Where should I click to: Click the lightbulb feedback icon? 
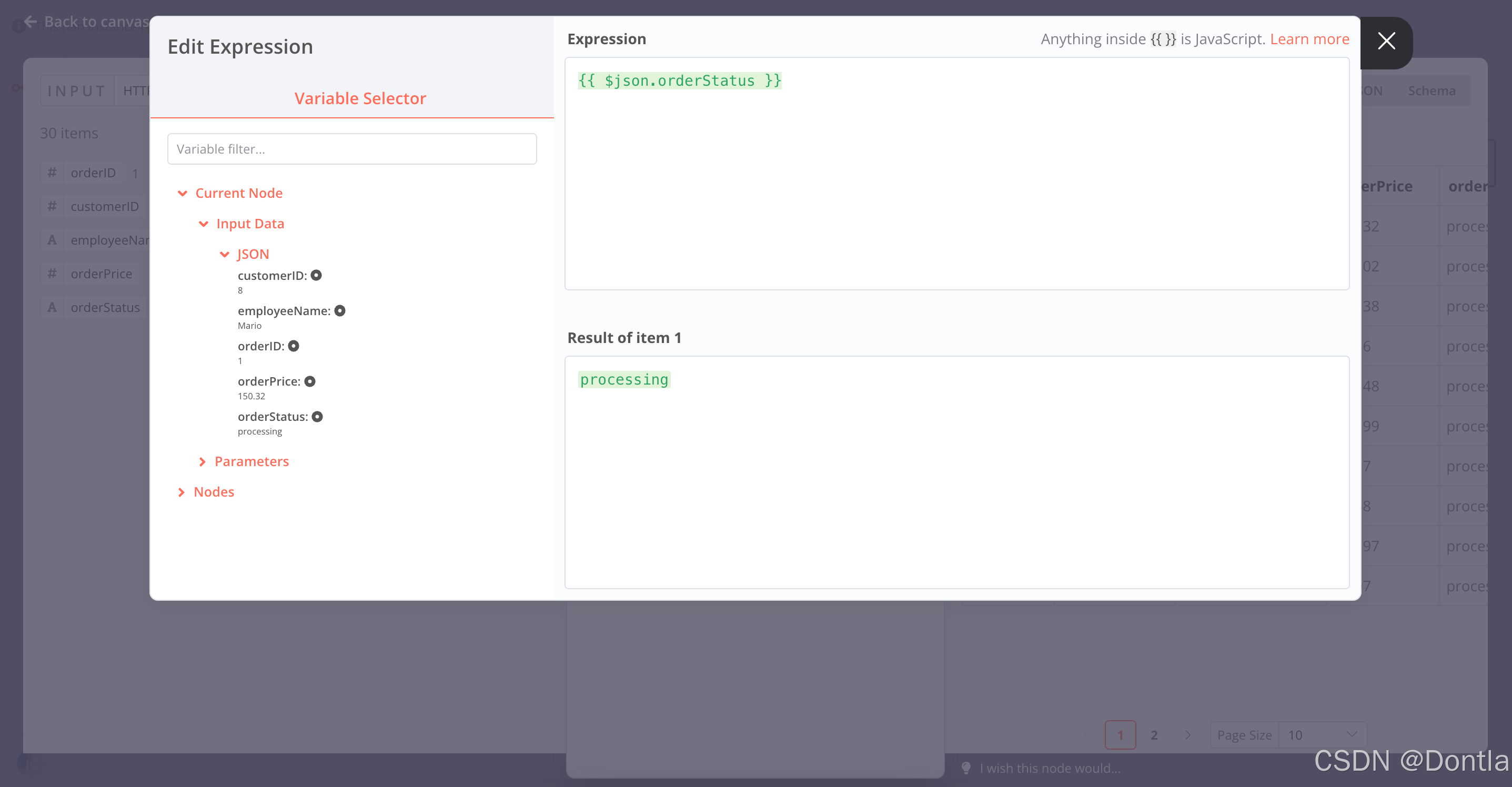tap(965, 768)
